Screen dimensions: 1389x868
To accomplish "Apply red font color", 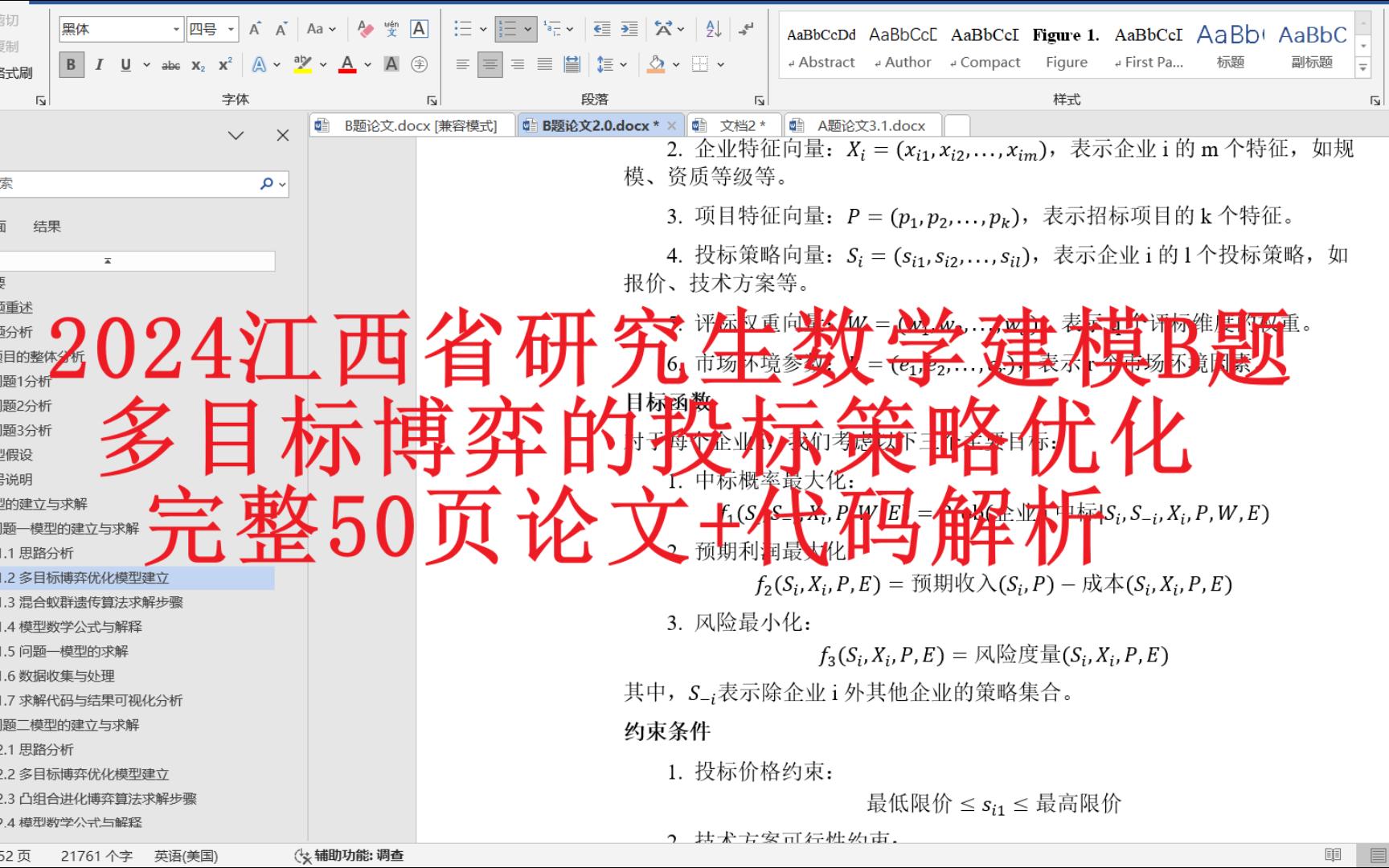I will 347,64.
